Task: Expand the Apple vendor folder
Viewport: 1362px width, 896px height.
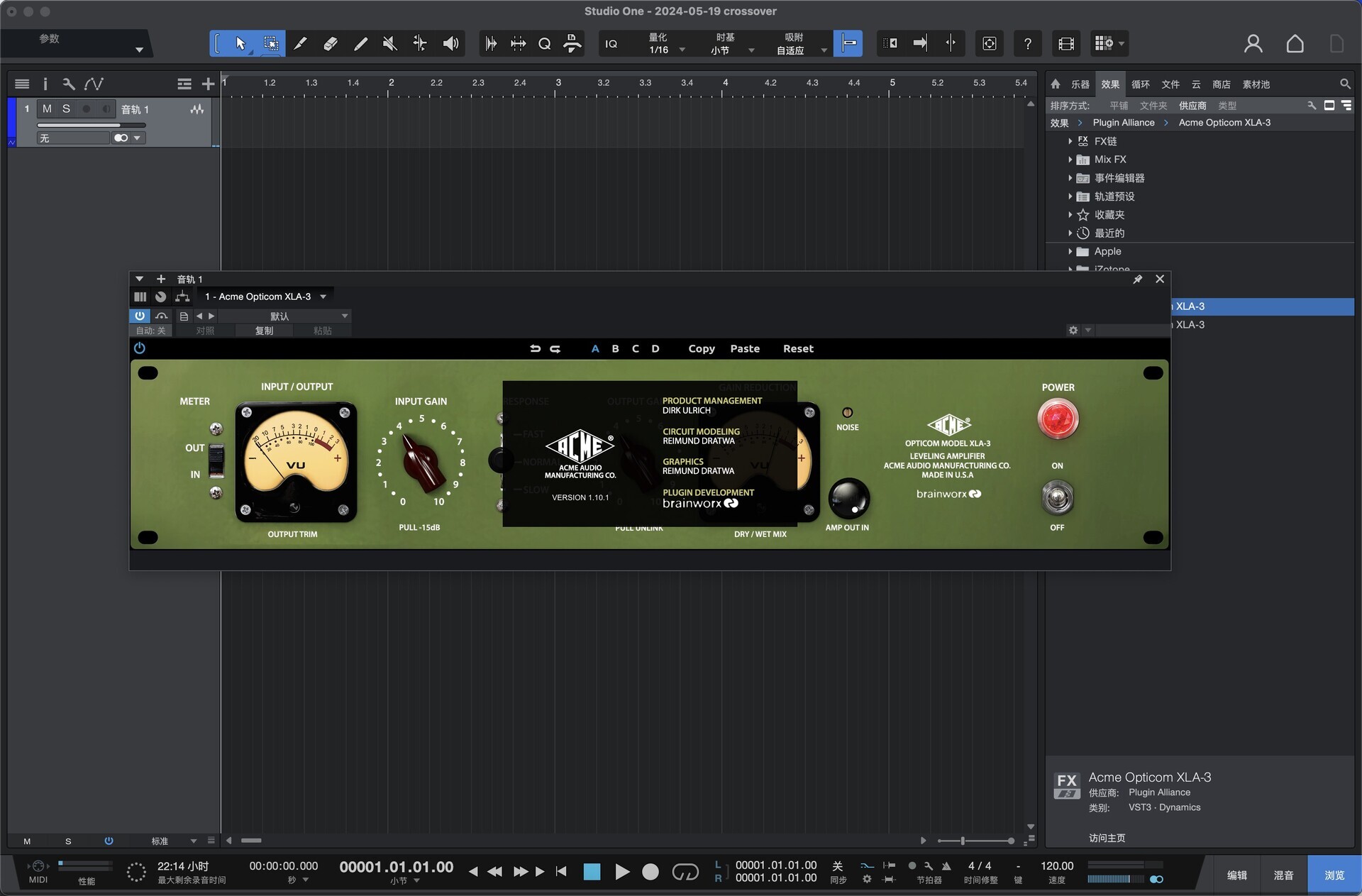Action: pos(1070,251)
